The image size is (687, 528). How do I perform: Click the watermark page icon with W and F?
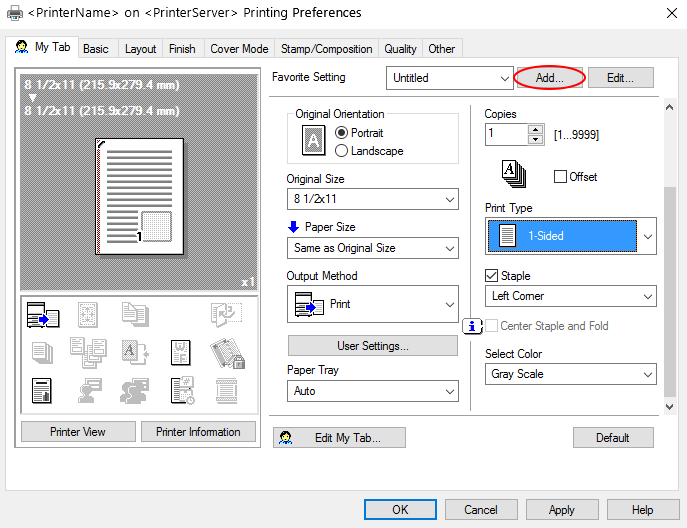tap(181, 352)
